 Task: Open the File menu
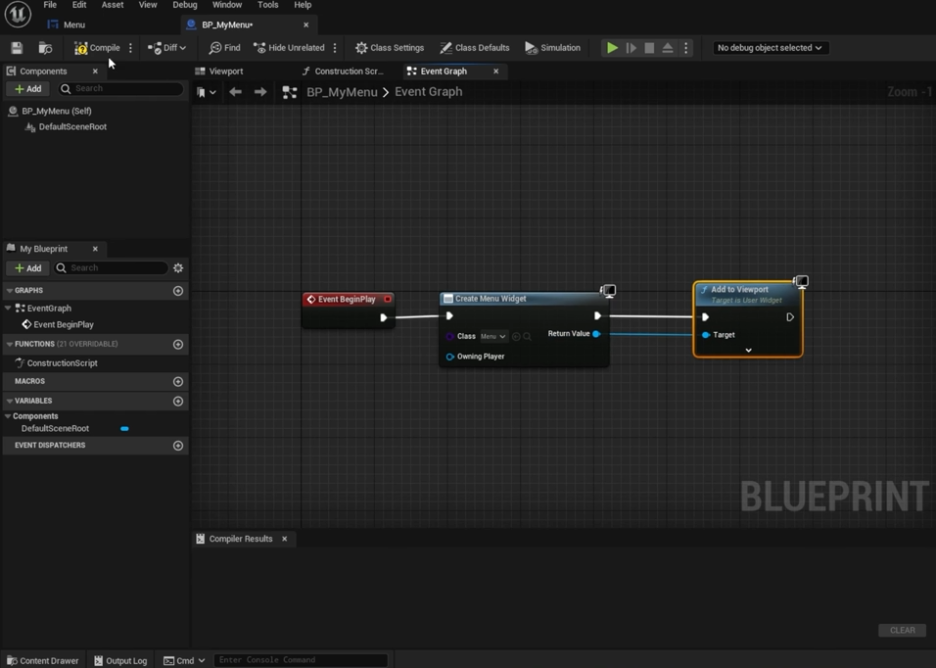click(x=50, y=5)
